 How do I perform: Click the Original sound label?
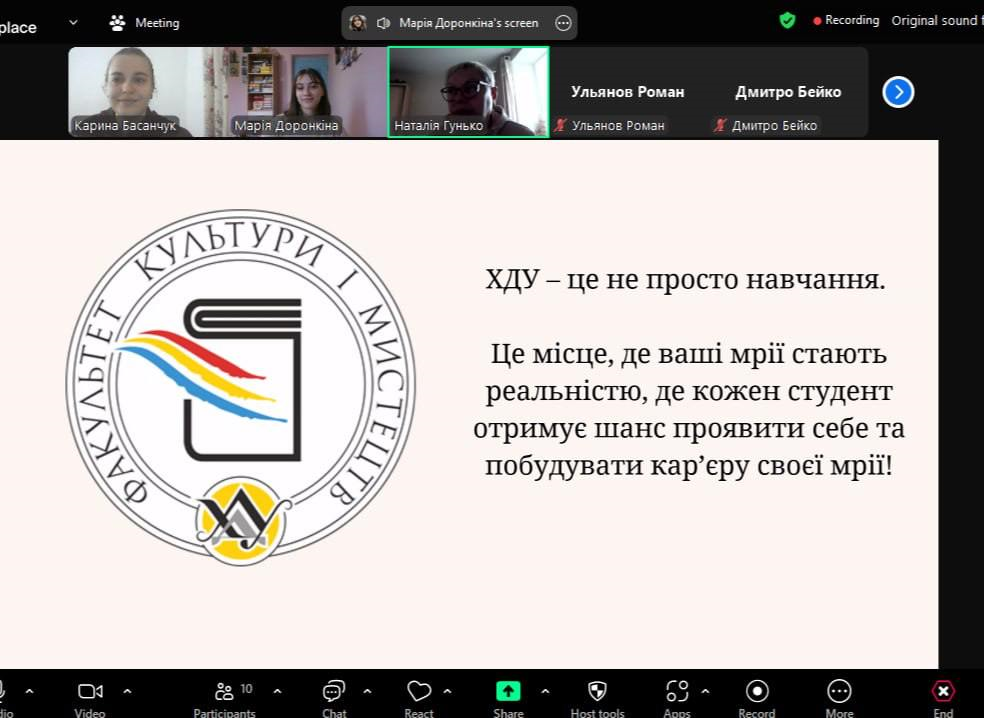click(x=937, y=21)
